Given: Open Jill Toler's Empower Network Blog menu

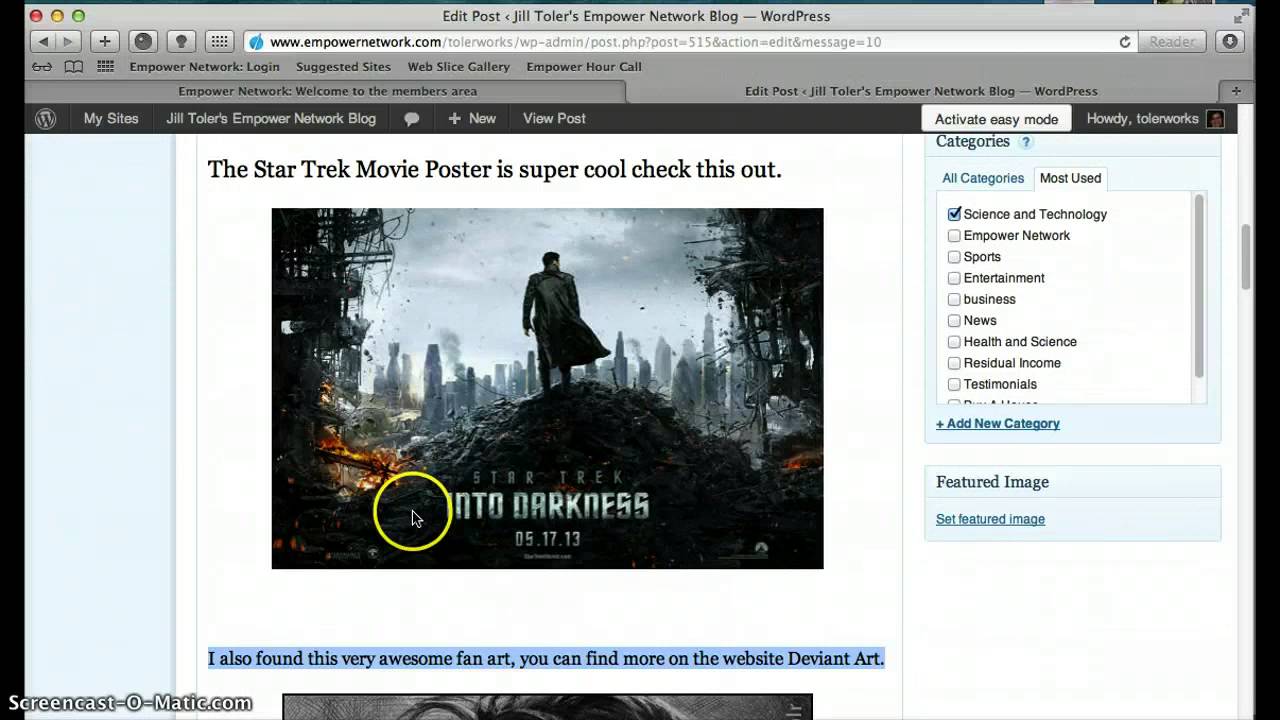Looking at the screenshot, I should pyautogui.click(x=271, y=118).
